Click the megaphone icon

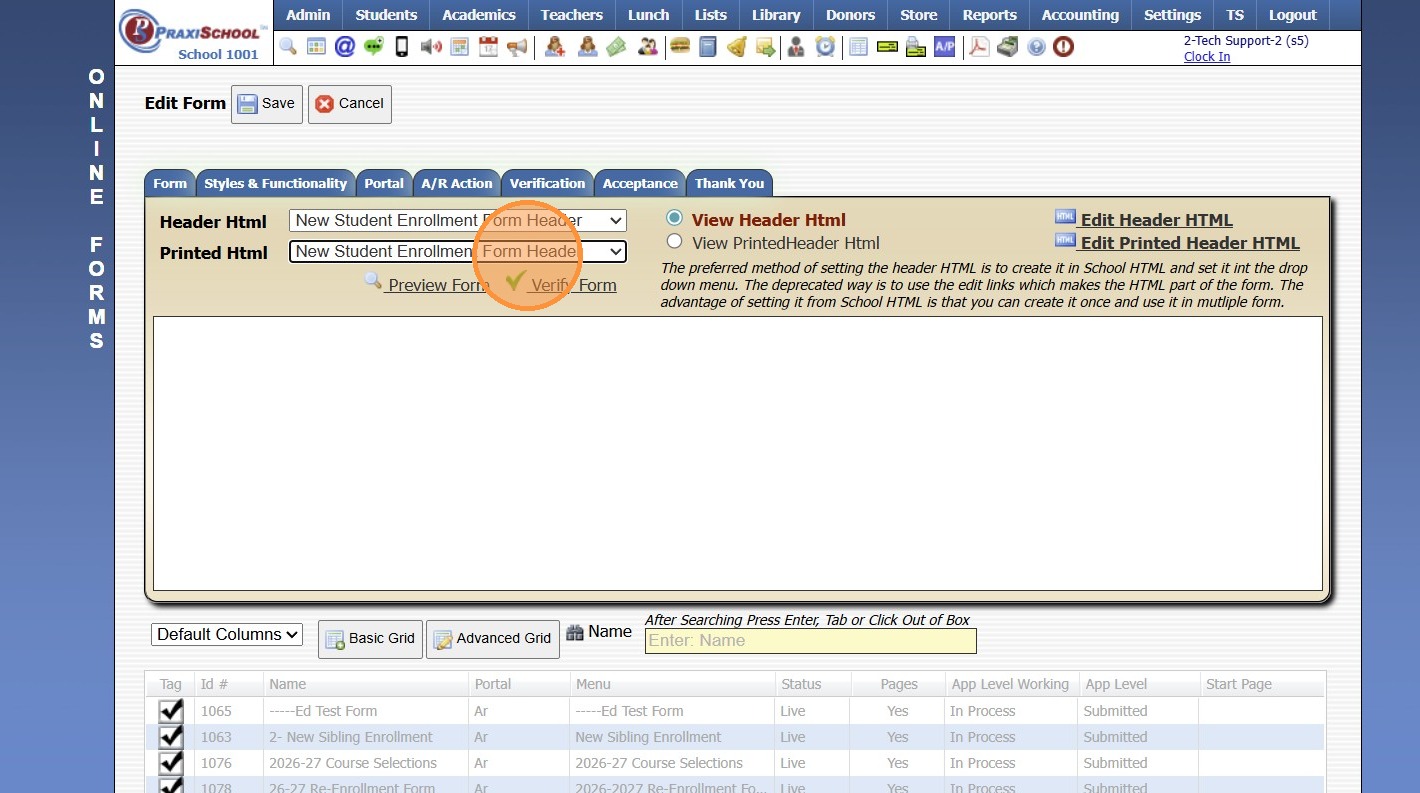(517, 46)
